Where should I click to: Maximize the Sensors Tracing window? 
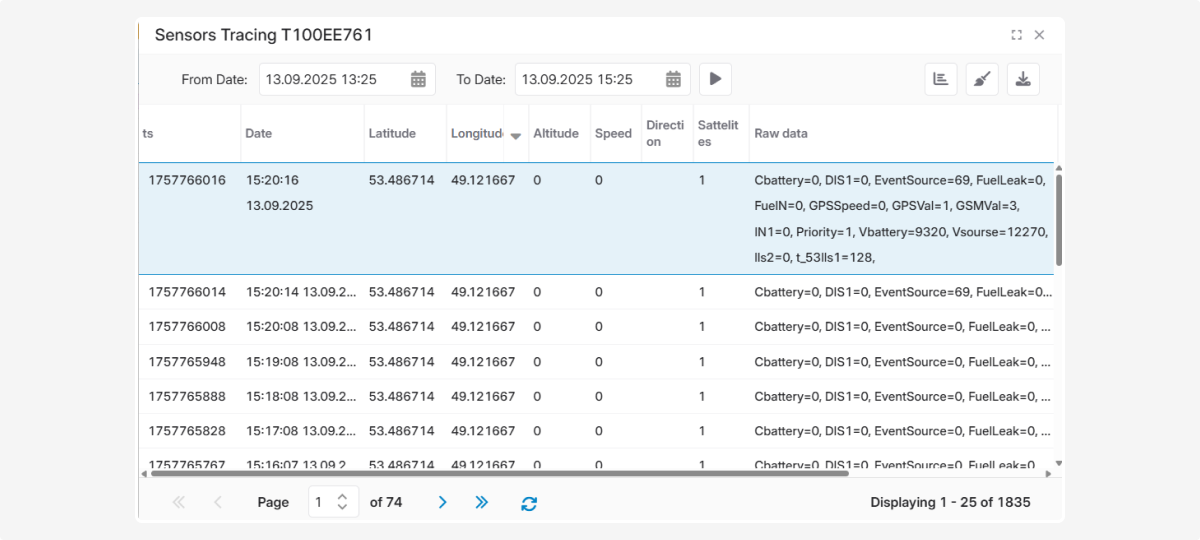tap(1016, 35)
